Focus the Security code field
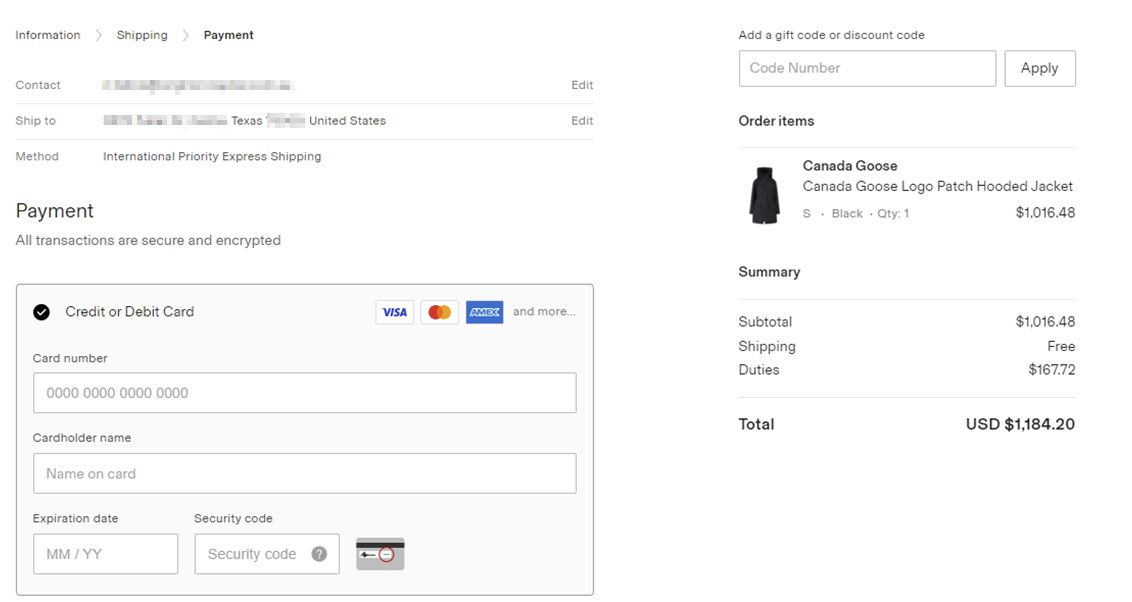1132x602 pixels. click(x=267, y=554)
